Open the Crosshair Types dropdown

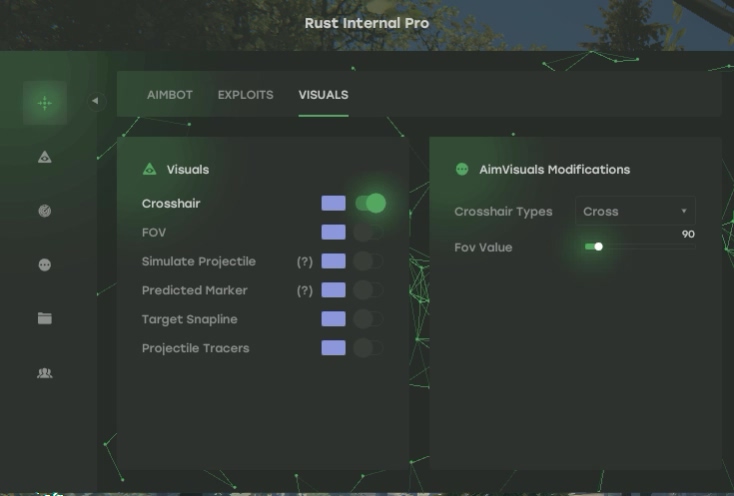[x=635, y=212]
